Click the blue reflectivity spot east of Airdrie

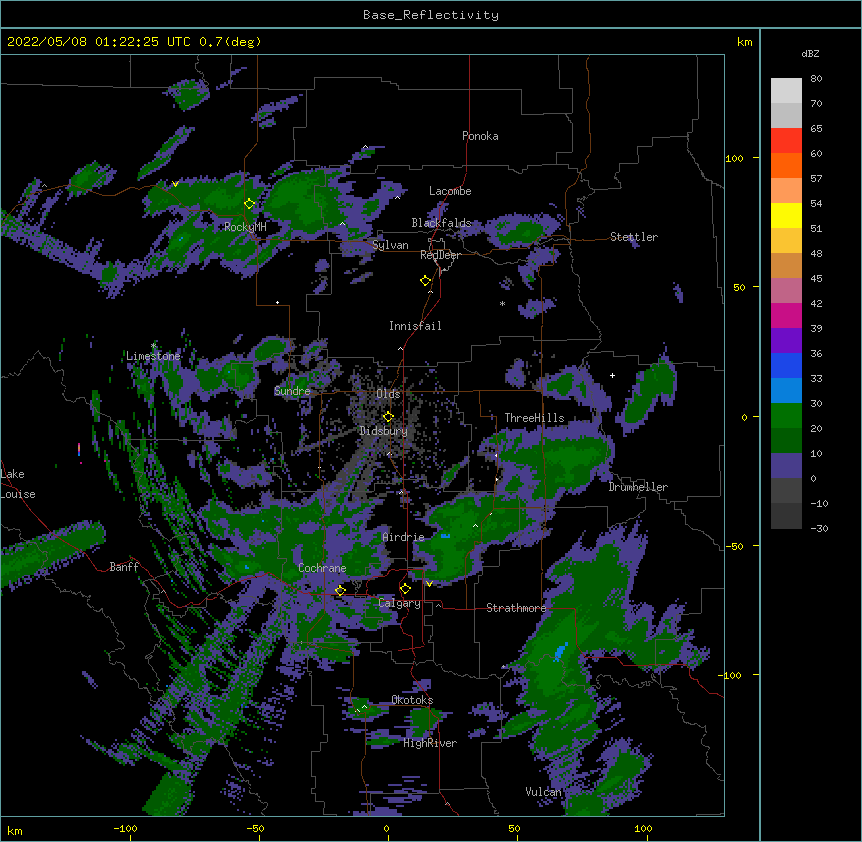click(445, 535)
